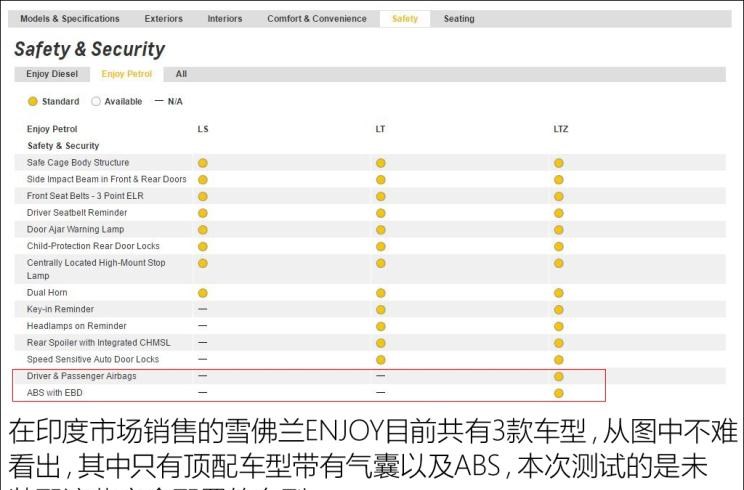Click LT dot for Rear Spoiler row
Image resolution: width=744 pixels, height=490 pixels.
[x=381, y=343]
